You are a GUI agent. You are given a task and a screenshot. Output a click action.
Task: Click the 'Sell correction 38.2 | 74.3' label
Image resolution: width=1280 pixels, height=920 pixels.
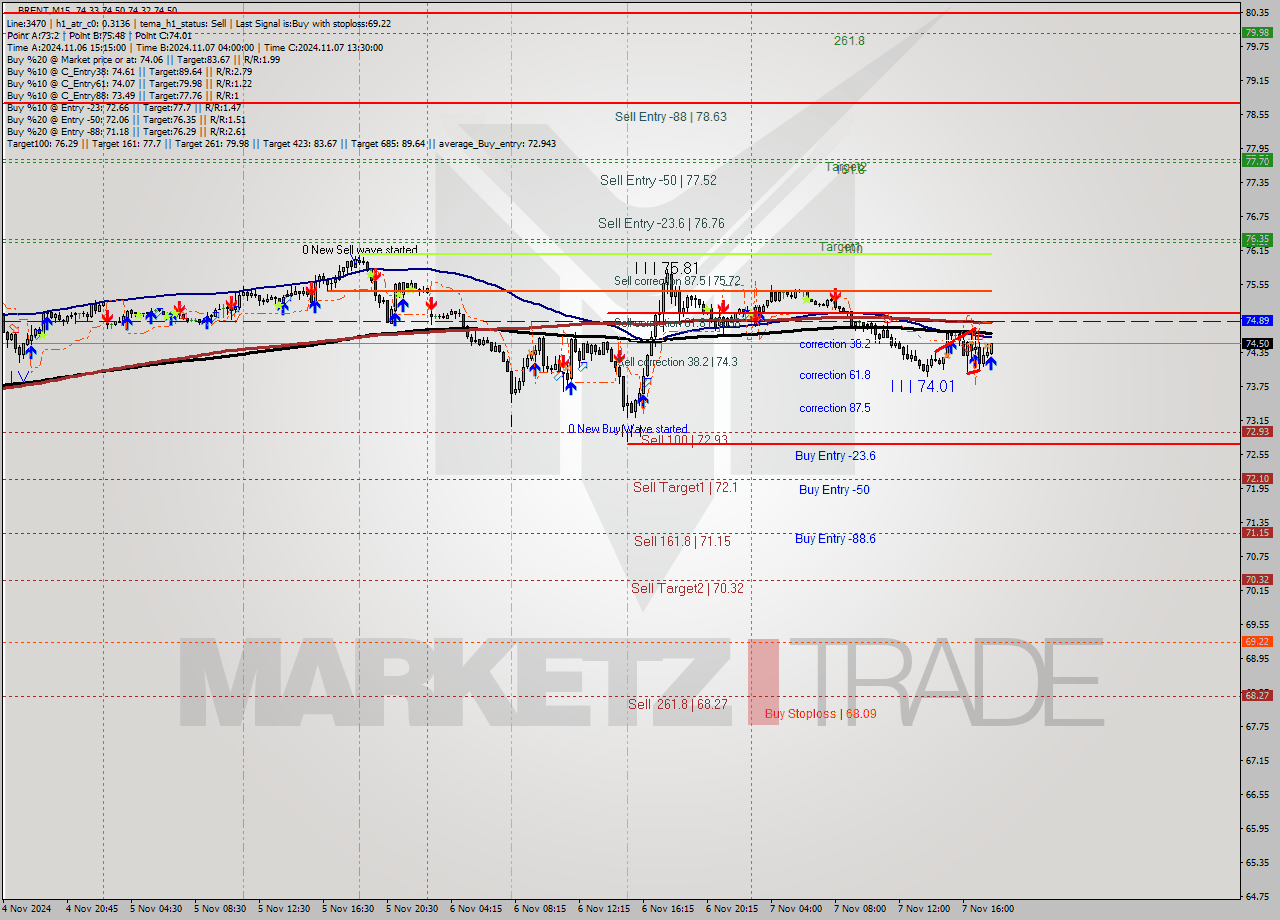(x=679, y=362)
